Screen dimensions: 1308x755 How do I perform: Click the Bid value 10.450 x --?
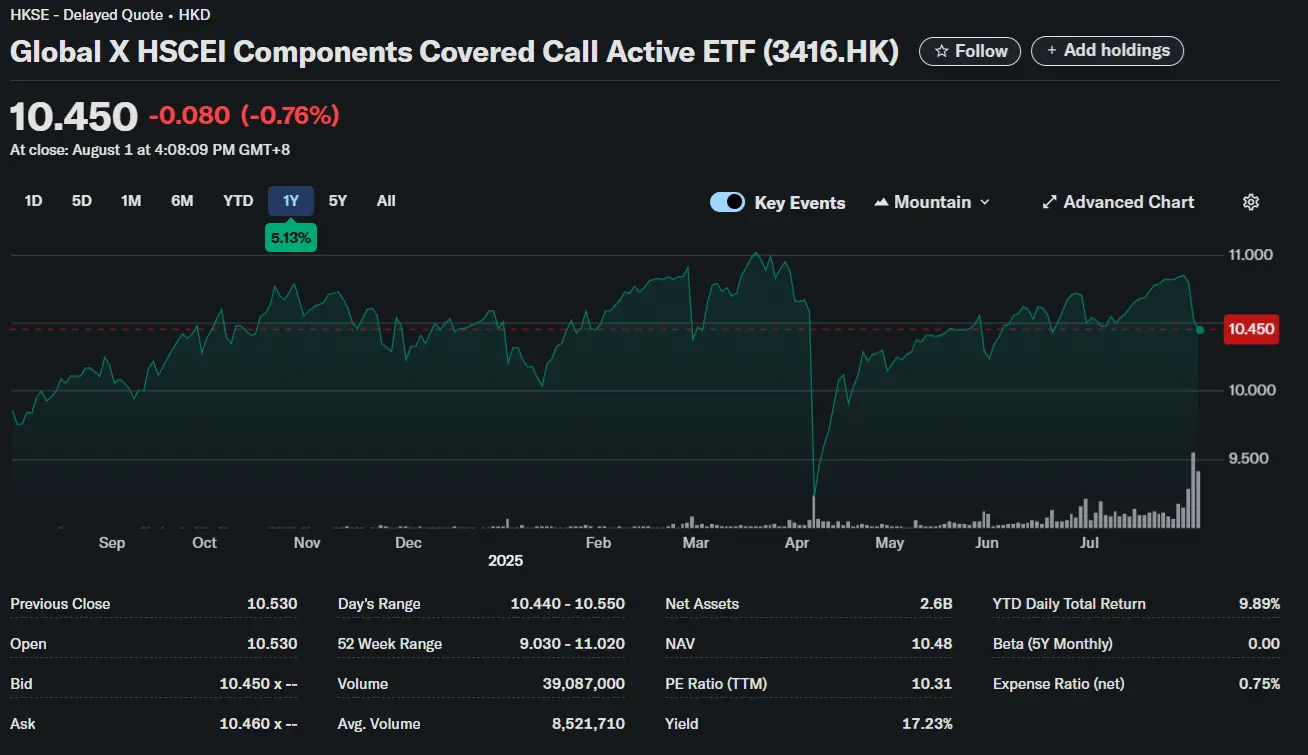(258, 684)
